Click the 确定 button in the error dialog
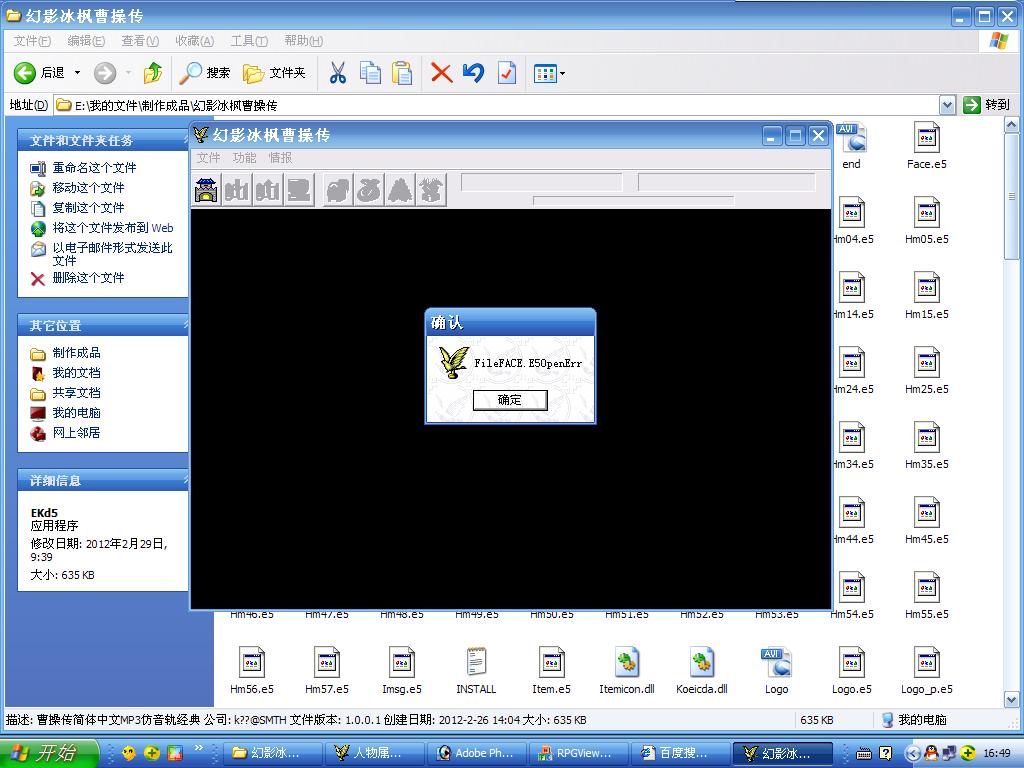This screenshot has width=1024, height=768. click(x=510, y=400)
